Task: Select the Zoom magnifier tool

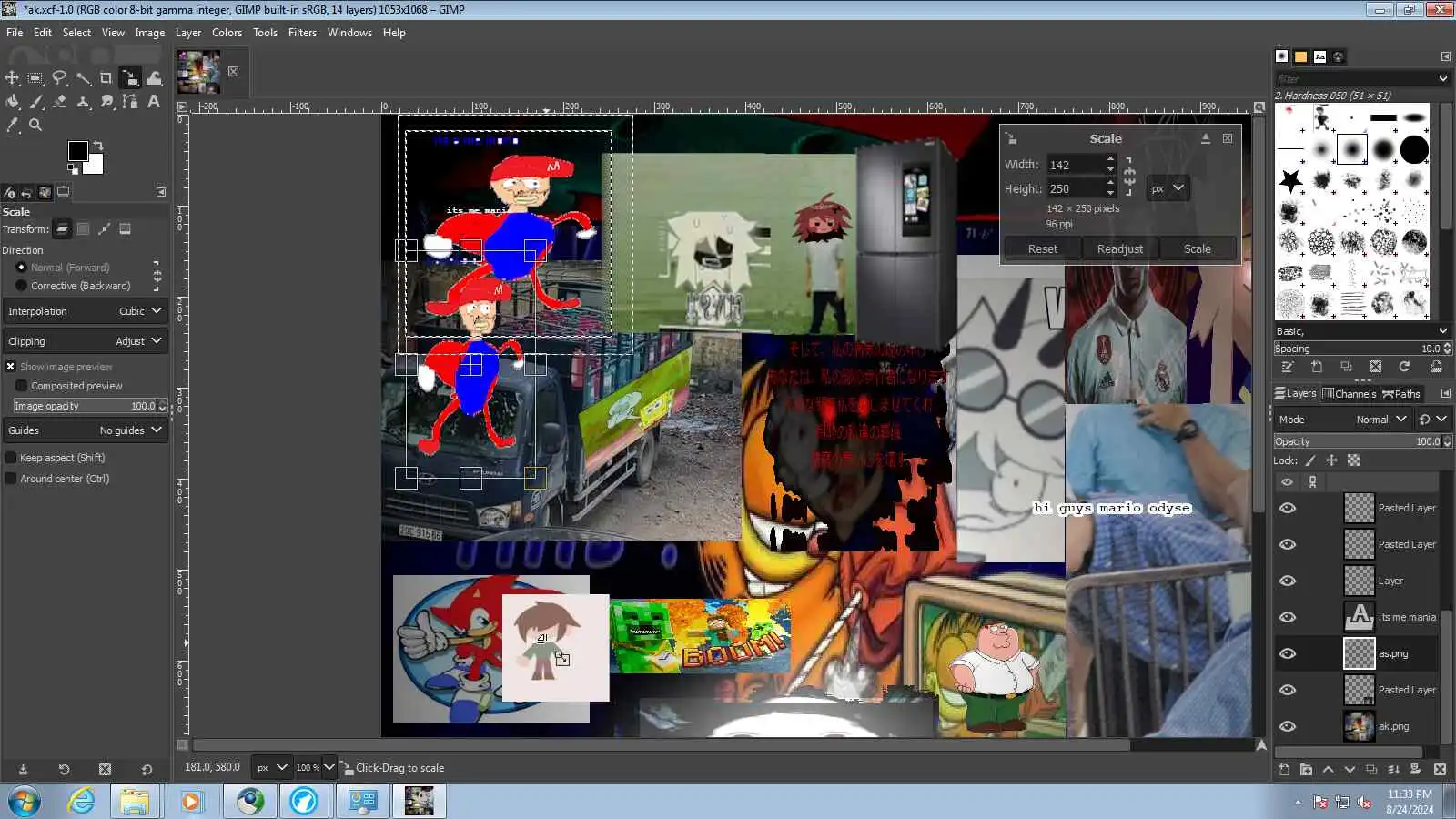Action: 35,126
